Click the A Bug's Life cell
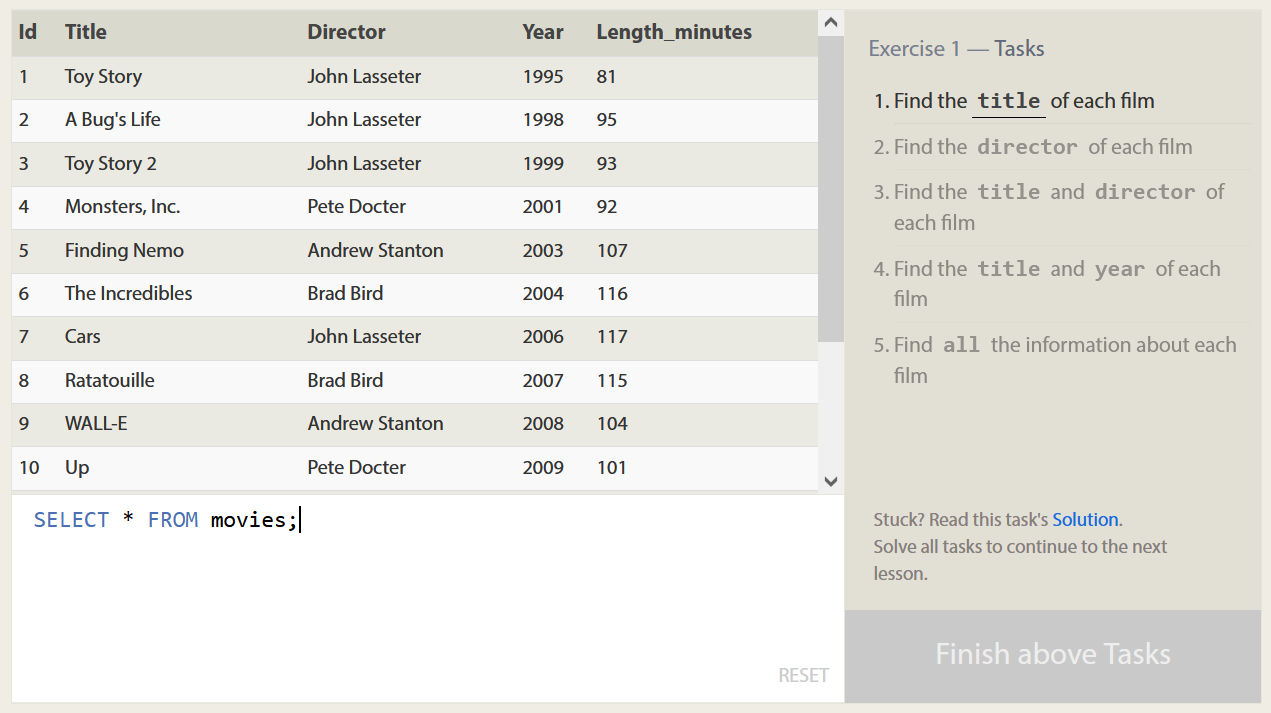The width and height of the screenshot is (1271, 713). tap(112, 119)
